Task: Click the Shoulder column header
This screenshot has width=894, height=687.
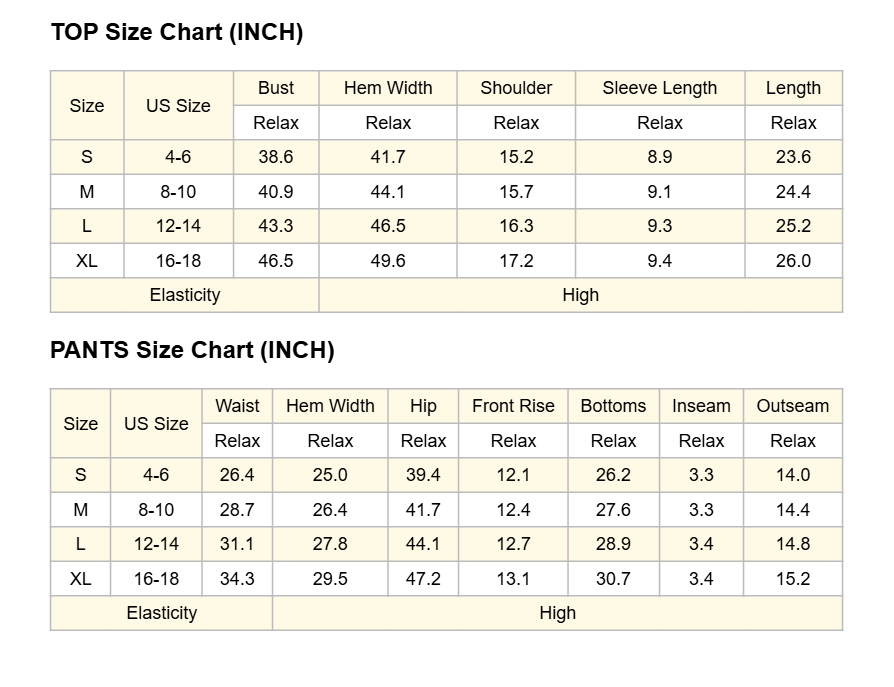Action: pyautogui.click(x=516, y=88)
